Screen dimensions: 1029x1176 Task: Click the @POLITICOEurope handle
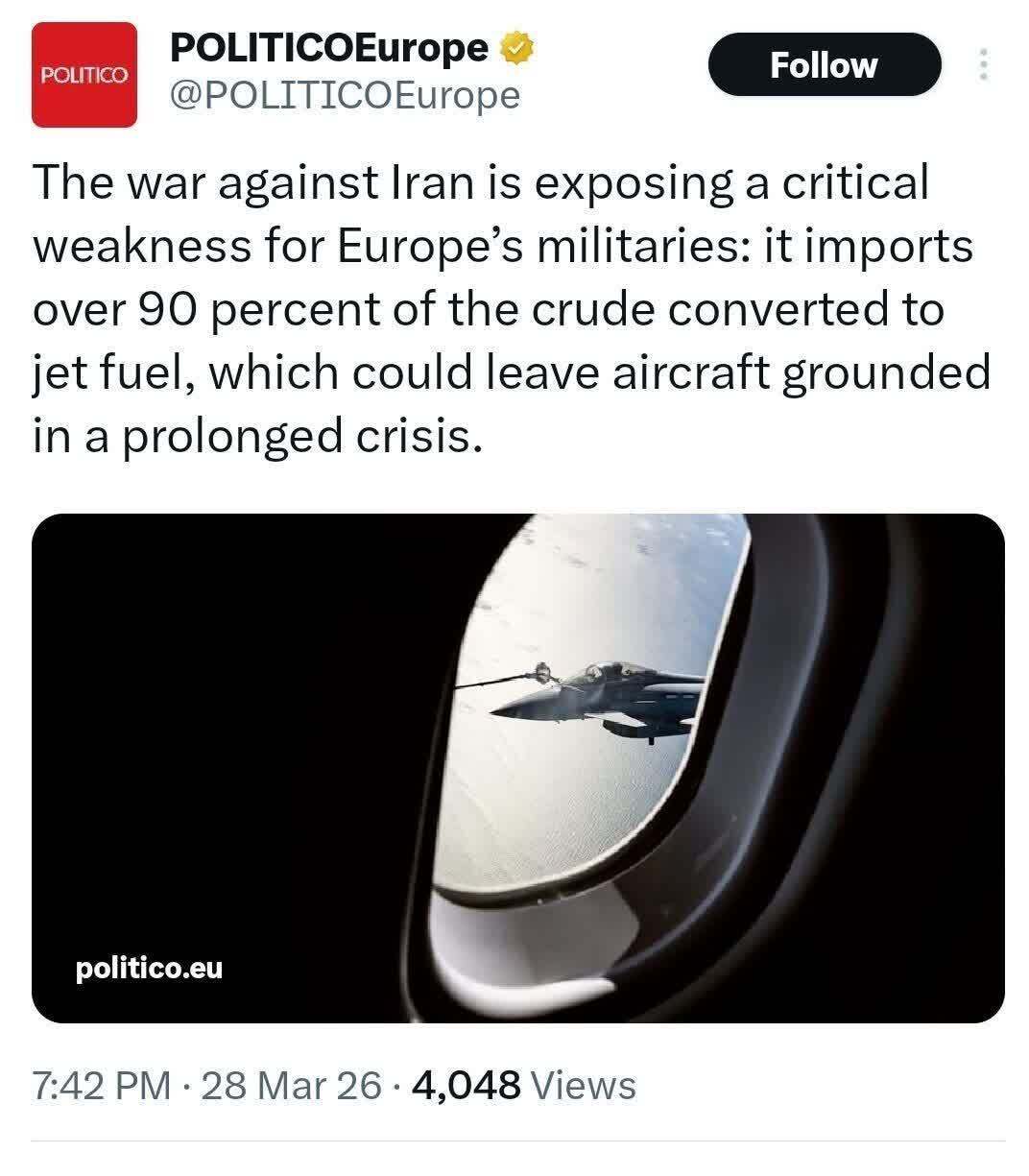[344, 94]
